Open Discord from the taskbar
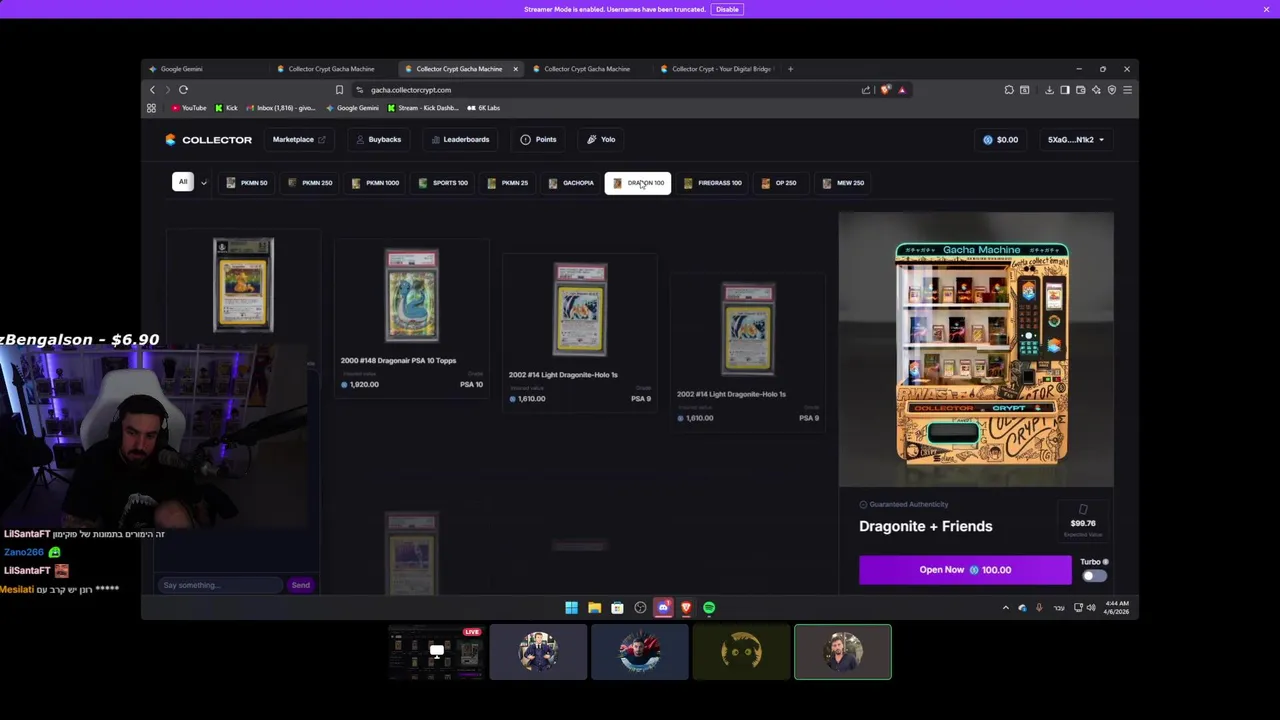The image size is (1280, 720). point(663,608)
